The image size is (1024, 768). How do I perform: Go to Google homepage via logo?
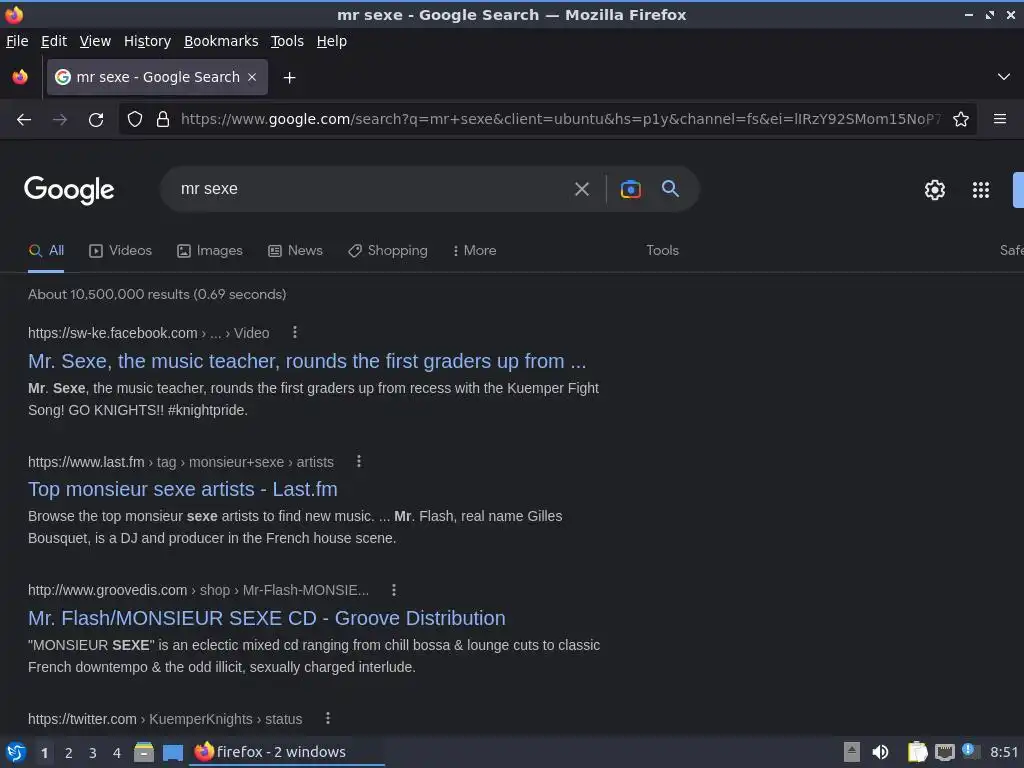click(69, 190)
